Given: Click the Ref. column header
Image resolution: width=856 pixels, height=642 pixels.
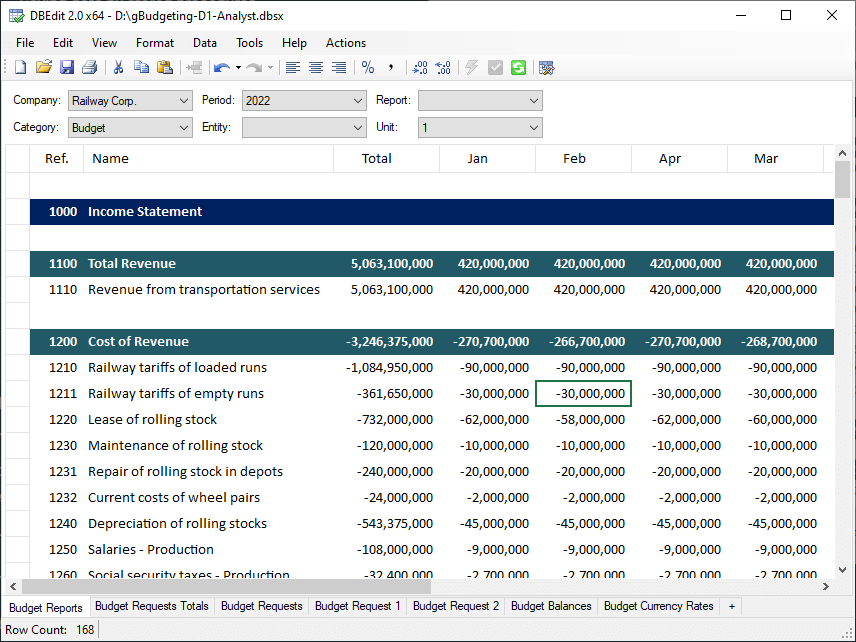Looking at the screenshot, I should click(x=57, y=158).
